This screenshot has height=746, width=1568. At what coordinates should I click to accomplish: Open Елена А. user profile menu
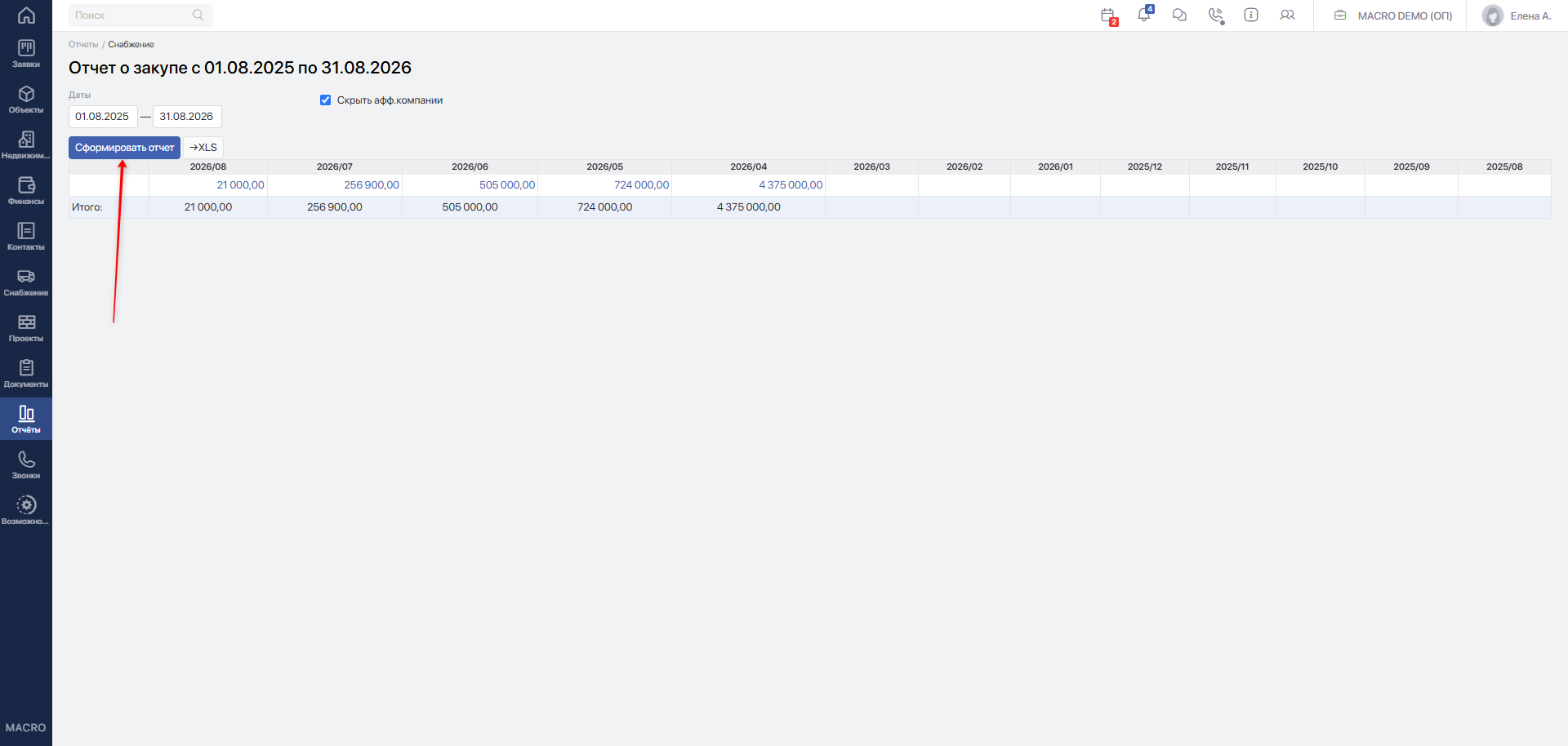click(x=1517, y=16)
